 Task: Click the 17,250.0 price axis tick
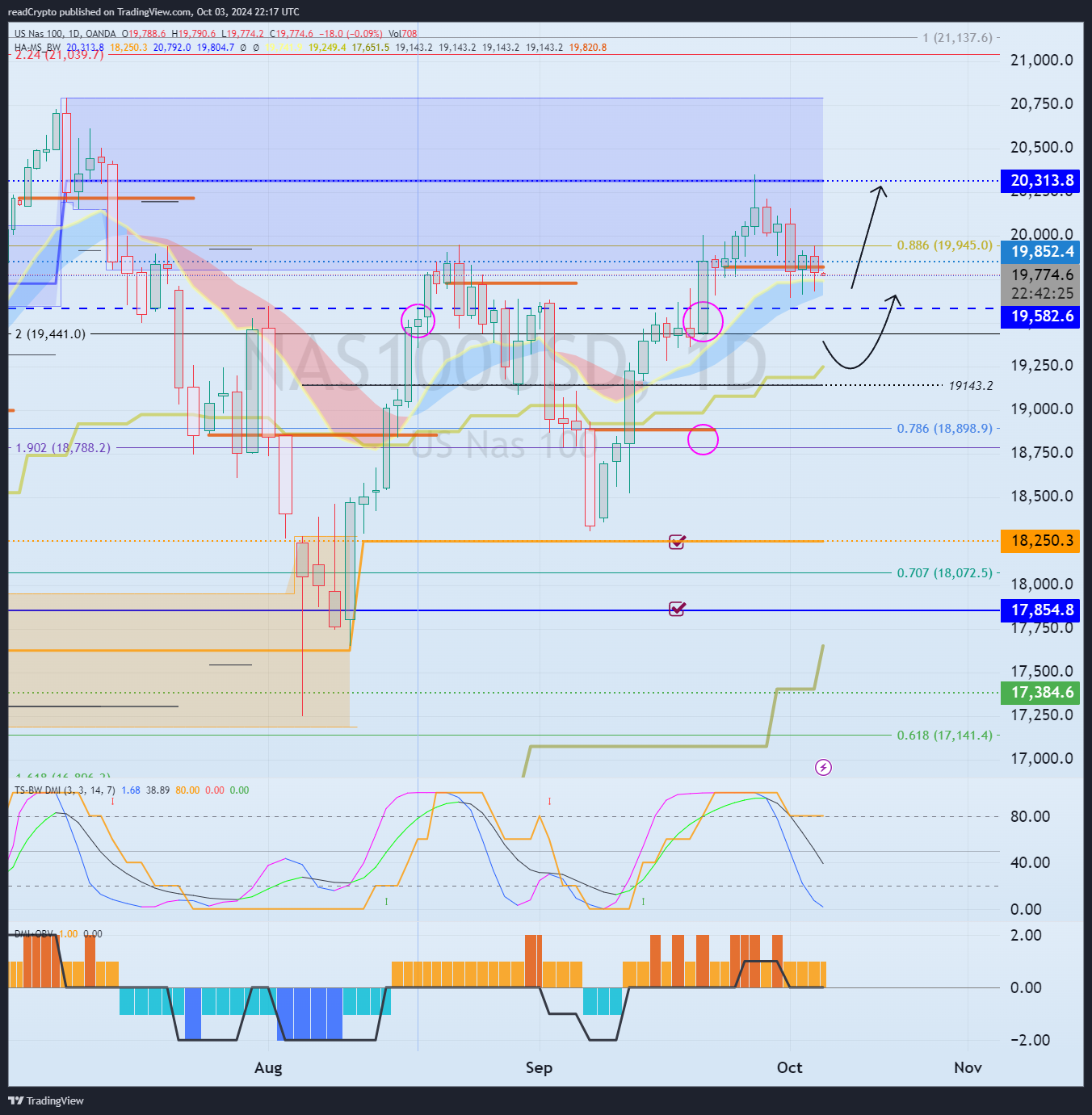click(1042, 715)
